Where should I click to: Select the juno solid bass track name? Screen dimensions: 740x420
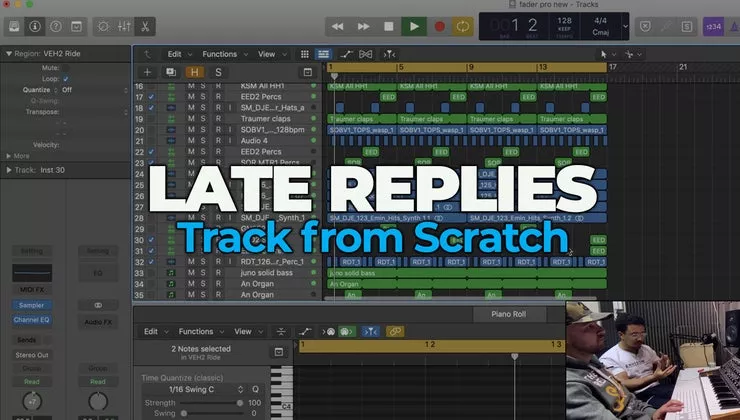[x=267, y=273]
